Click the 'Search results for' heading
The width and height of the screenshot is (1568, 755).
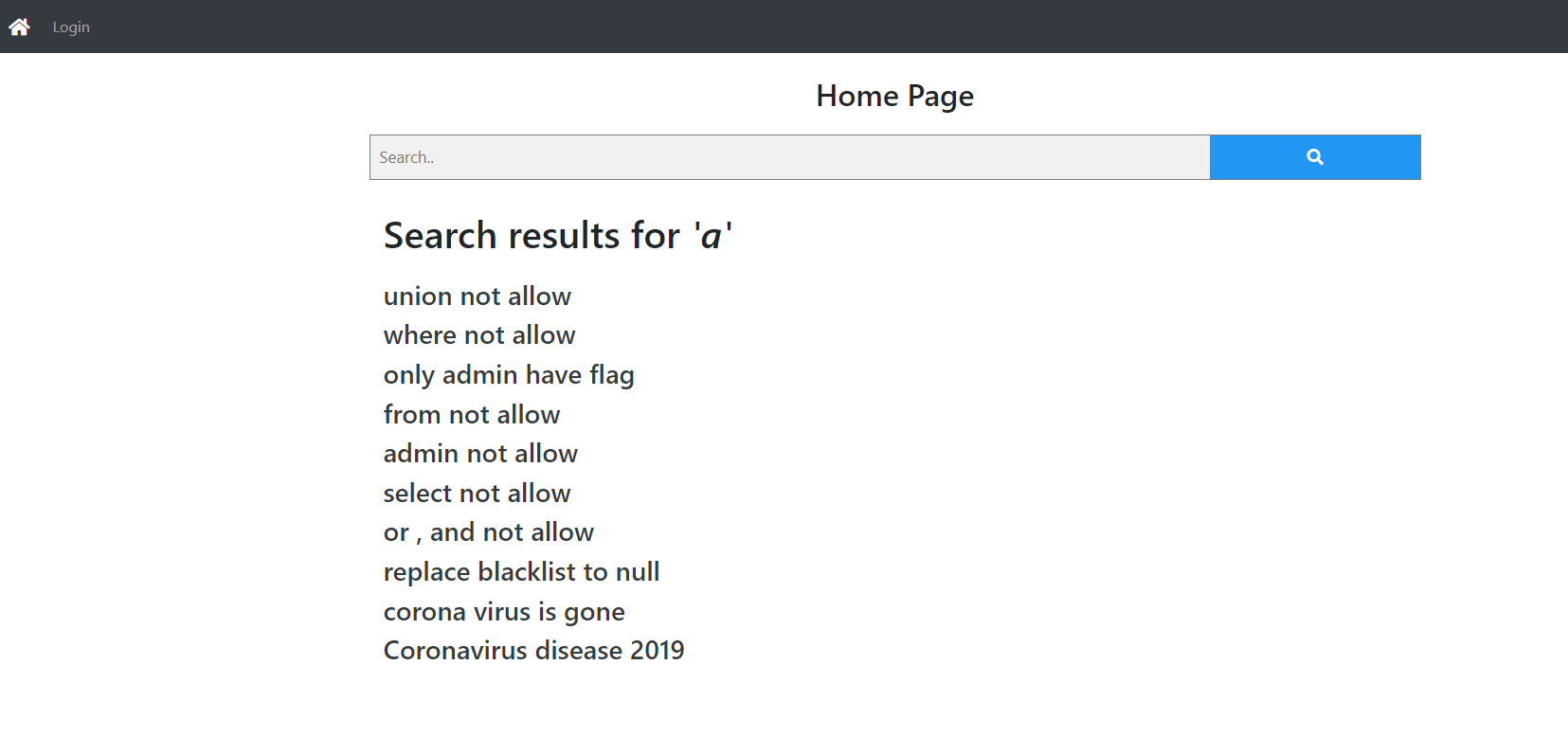(532, 235)
